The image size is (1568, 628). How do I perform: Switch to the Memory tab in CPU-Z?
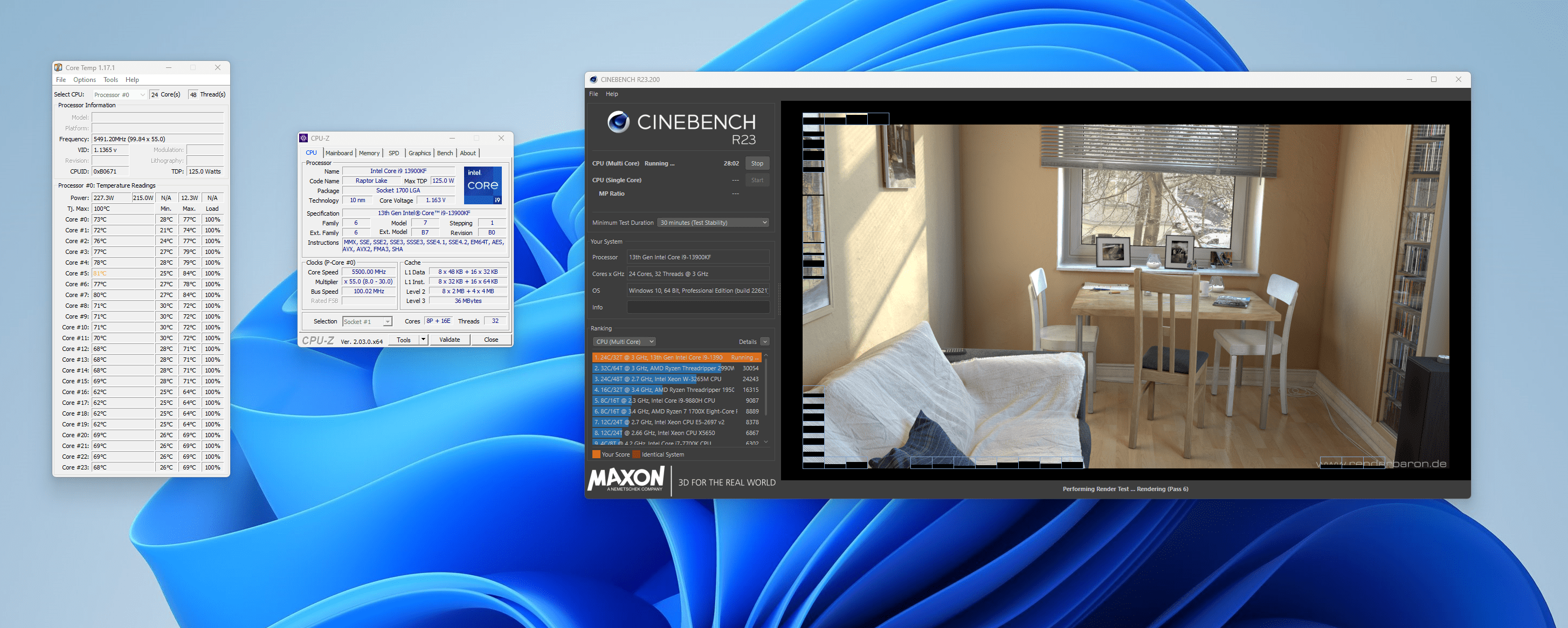(369, 153)
